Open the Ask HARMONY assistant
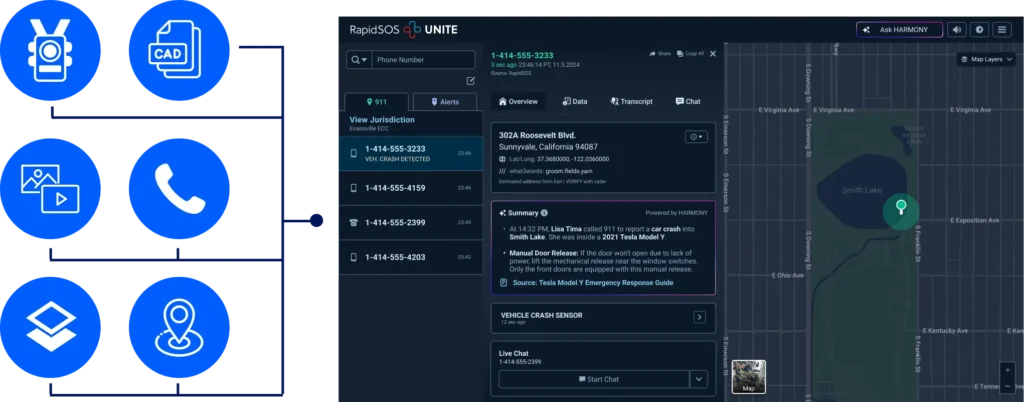This screenshot has height=402, width=1024. coord(899,29)
